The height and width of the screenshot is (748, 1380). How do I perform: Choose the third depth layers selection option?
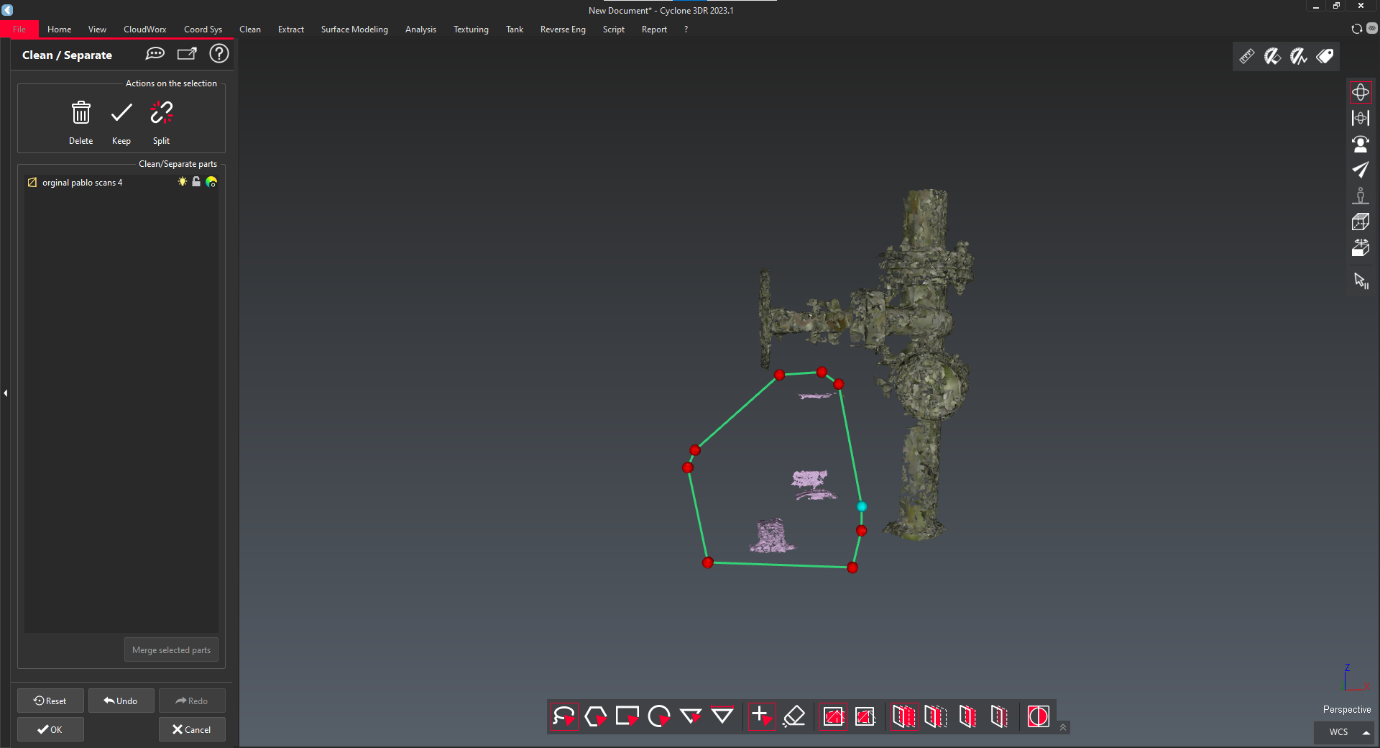click(967, 716)
